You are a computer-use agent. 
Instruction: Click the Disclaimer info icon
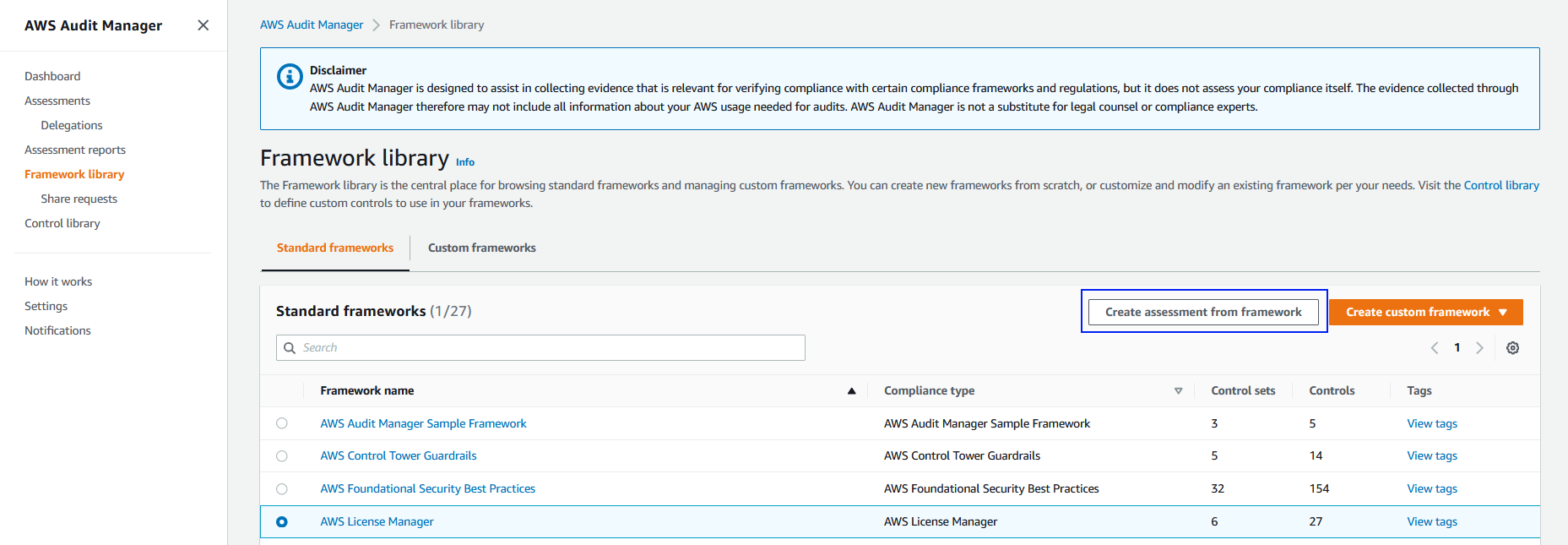(290, 76)
